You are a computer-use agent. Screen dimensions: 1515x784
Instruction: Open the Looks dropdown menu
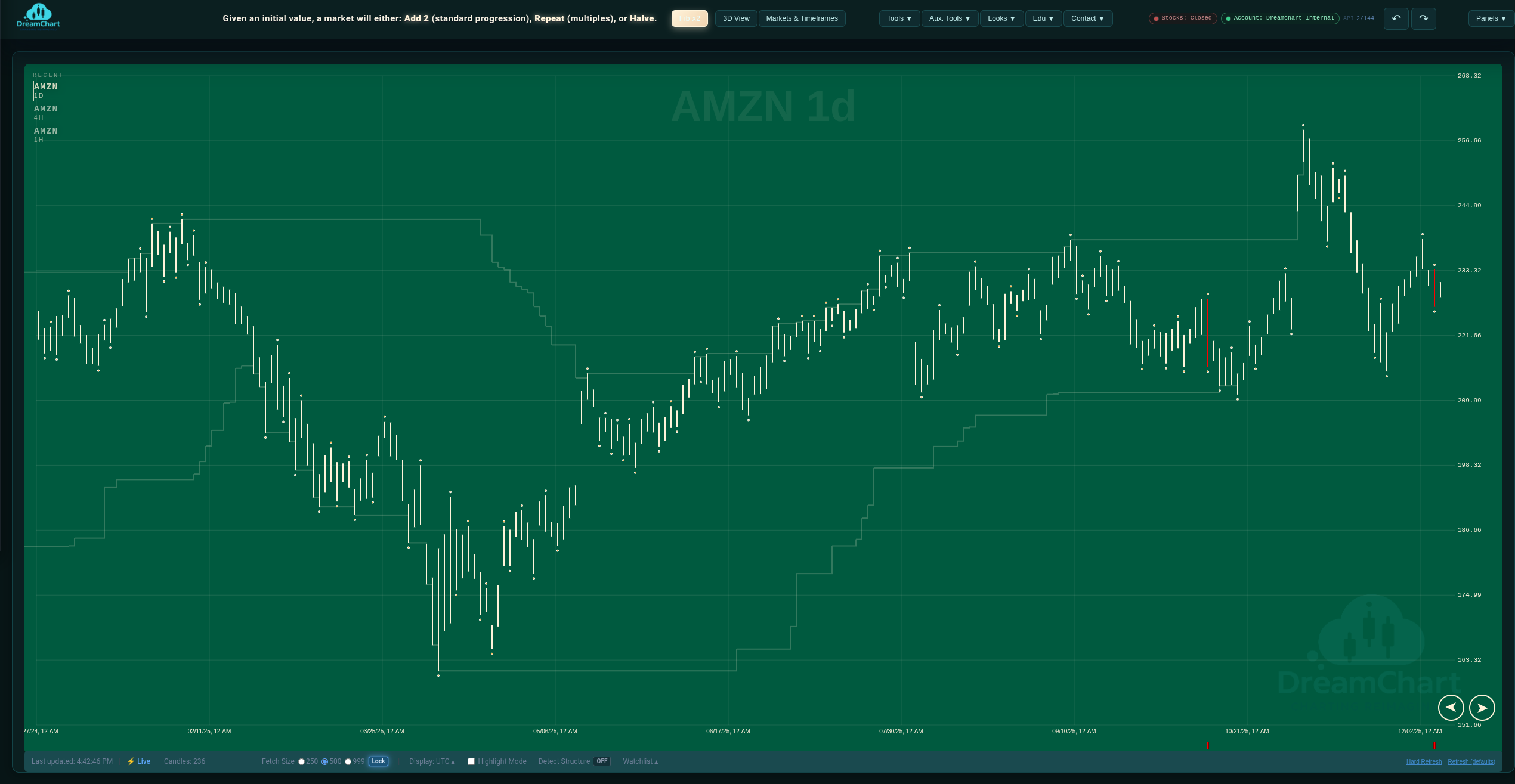click(x=1001, y=18)
